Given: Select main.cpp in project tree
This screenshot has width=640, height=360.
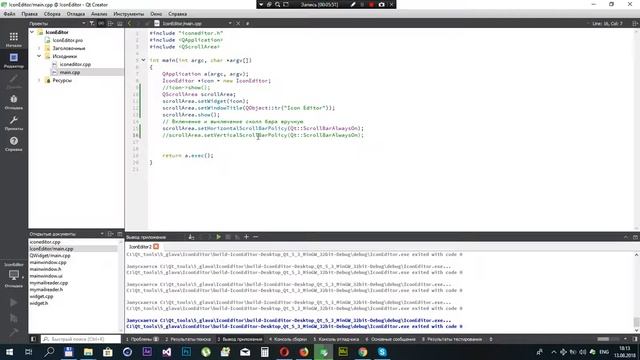Looking at the screenshot, I should point(70,72).
